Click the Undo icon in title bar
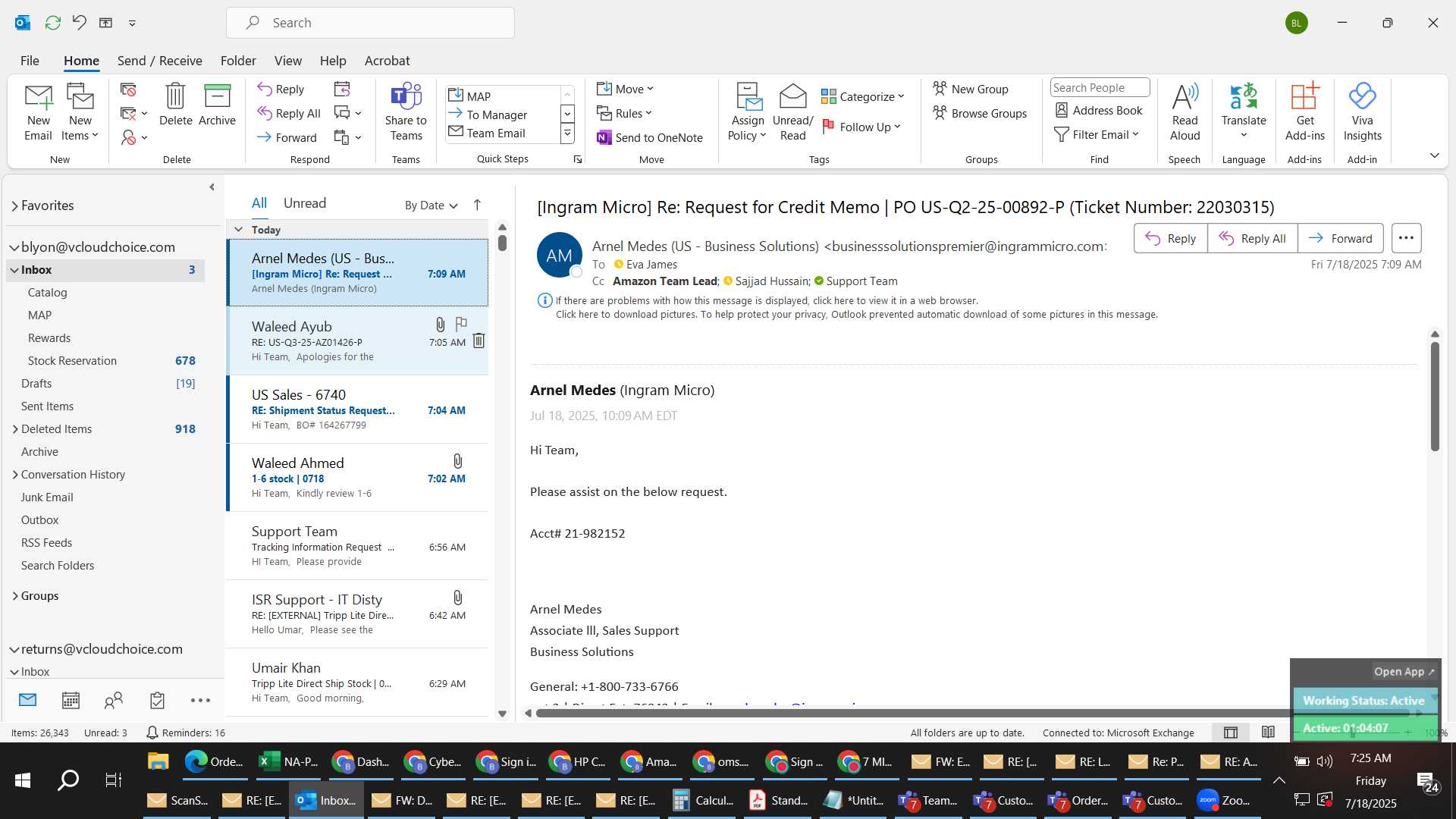Screen dimensions: 1456x819 (79, 23)
